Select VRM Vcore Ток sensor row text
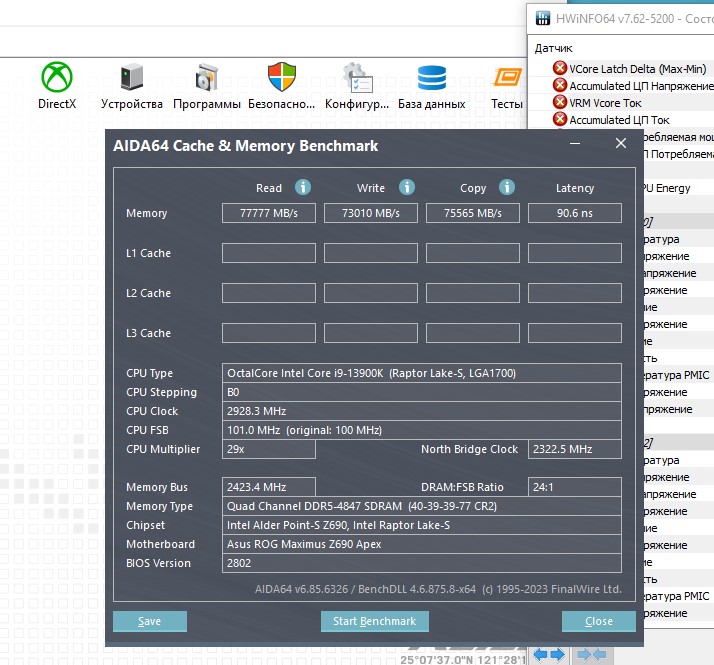Viewport: 714px width, 665px height. (605, 103)
